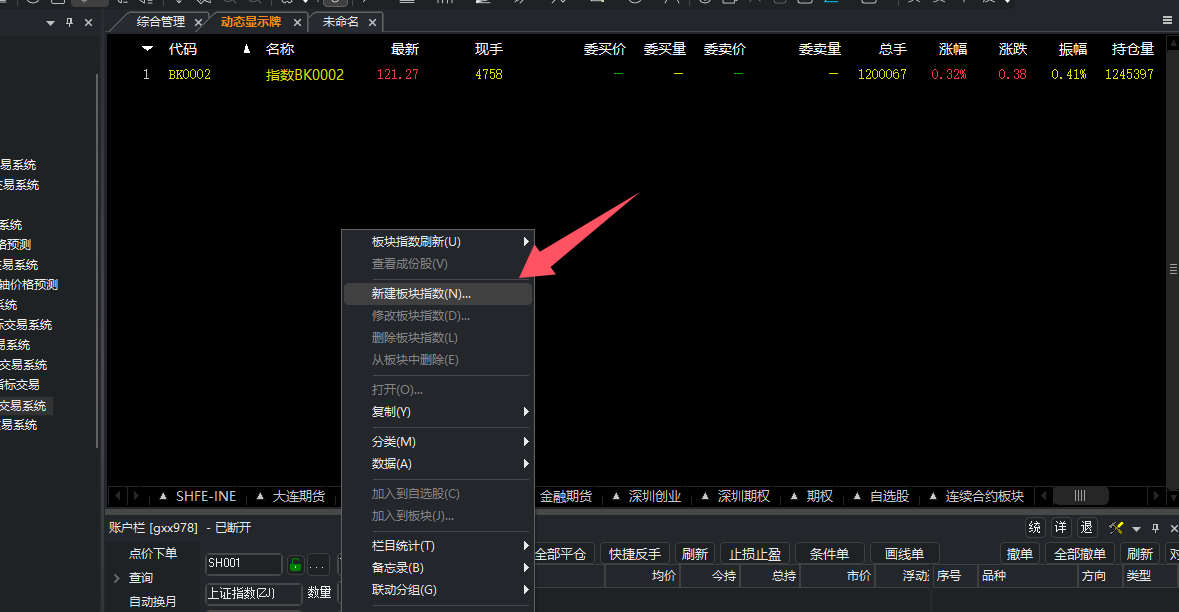Click the sort marker icon before 名称 column
The image size is (1179, 612).
[247, 50]
